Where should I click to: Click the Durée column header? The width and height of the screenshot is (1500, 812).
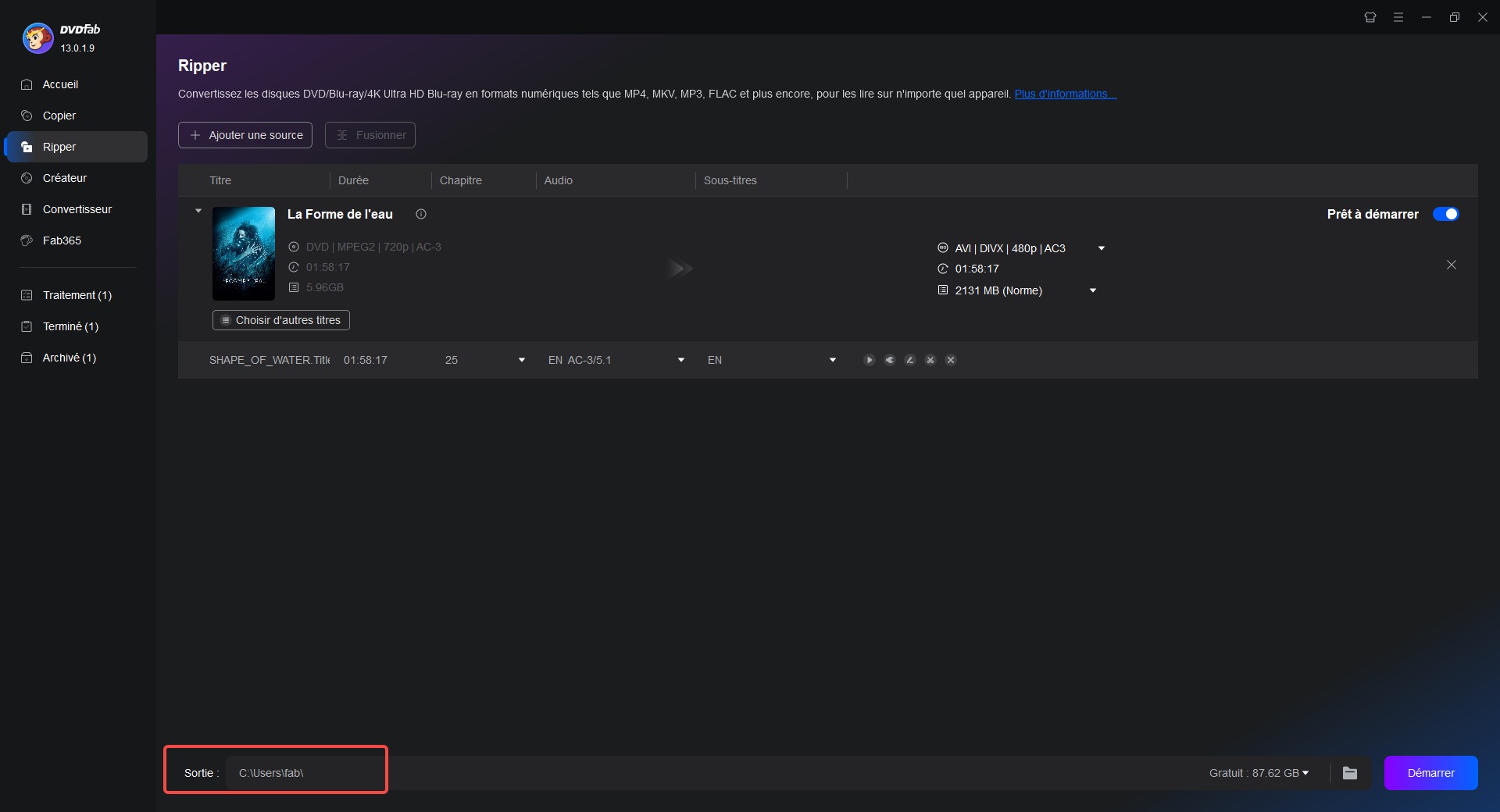pyautogui.click(x=353, y=180)
